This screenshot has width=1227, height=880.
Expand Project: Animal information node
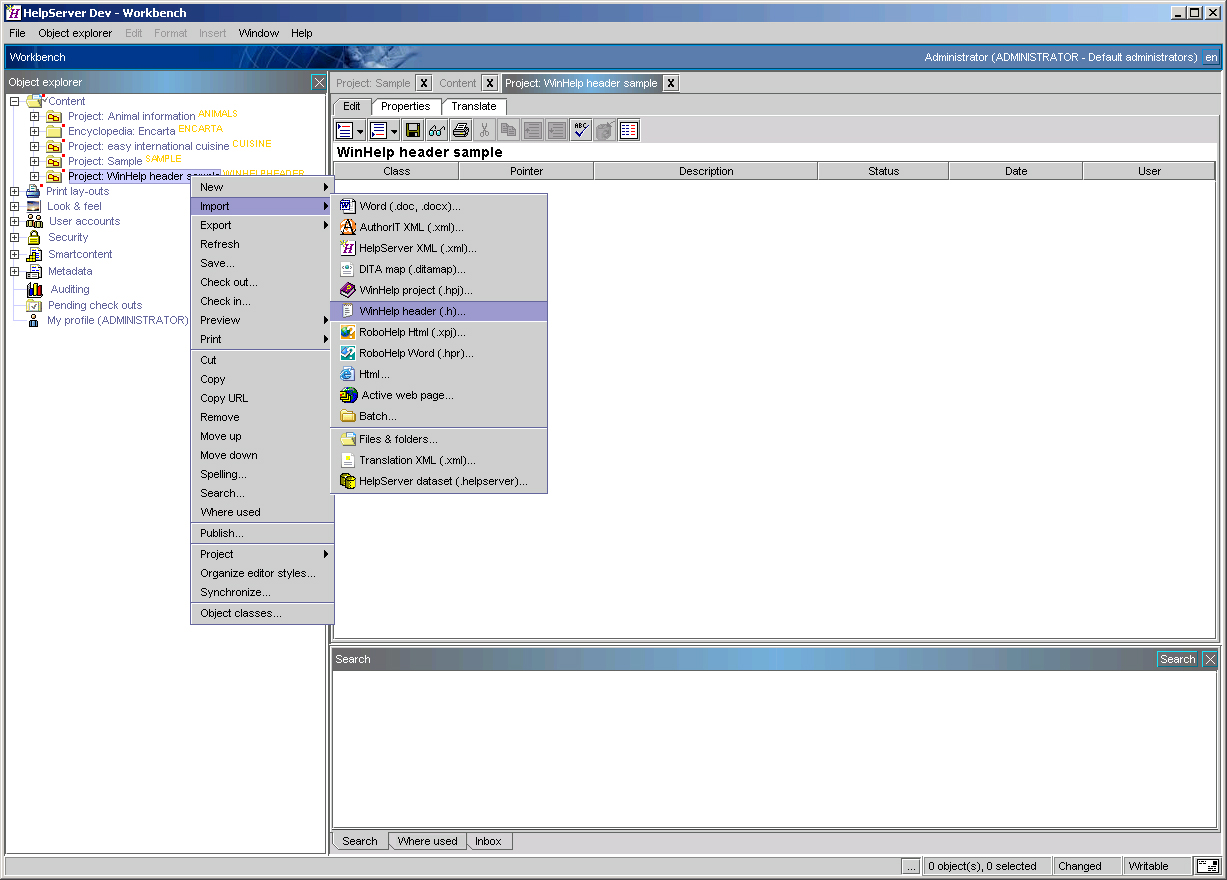34,115
